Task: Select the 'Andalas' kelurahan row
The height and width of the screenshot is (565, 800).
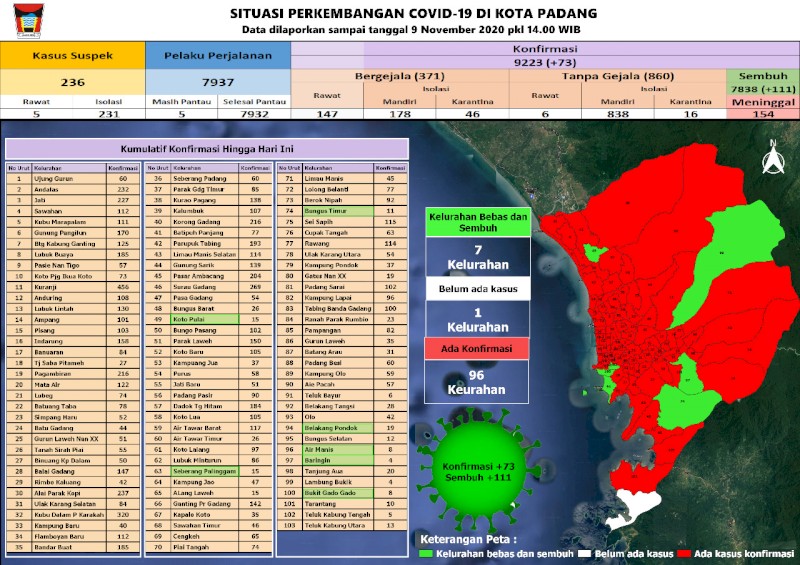Action: (73, 190)
